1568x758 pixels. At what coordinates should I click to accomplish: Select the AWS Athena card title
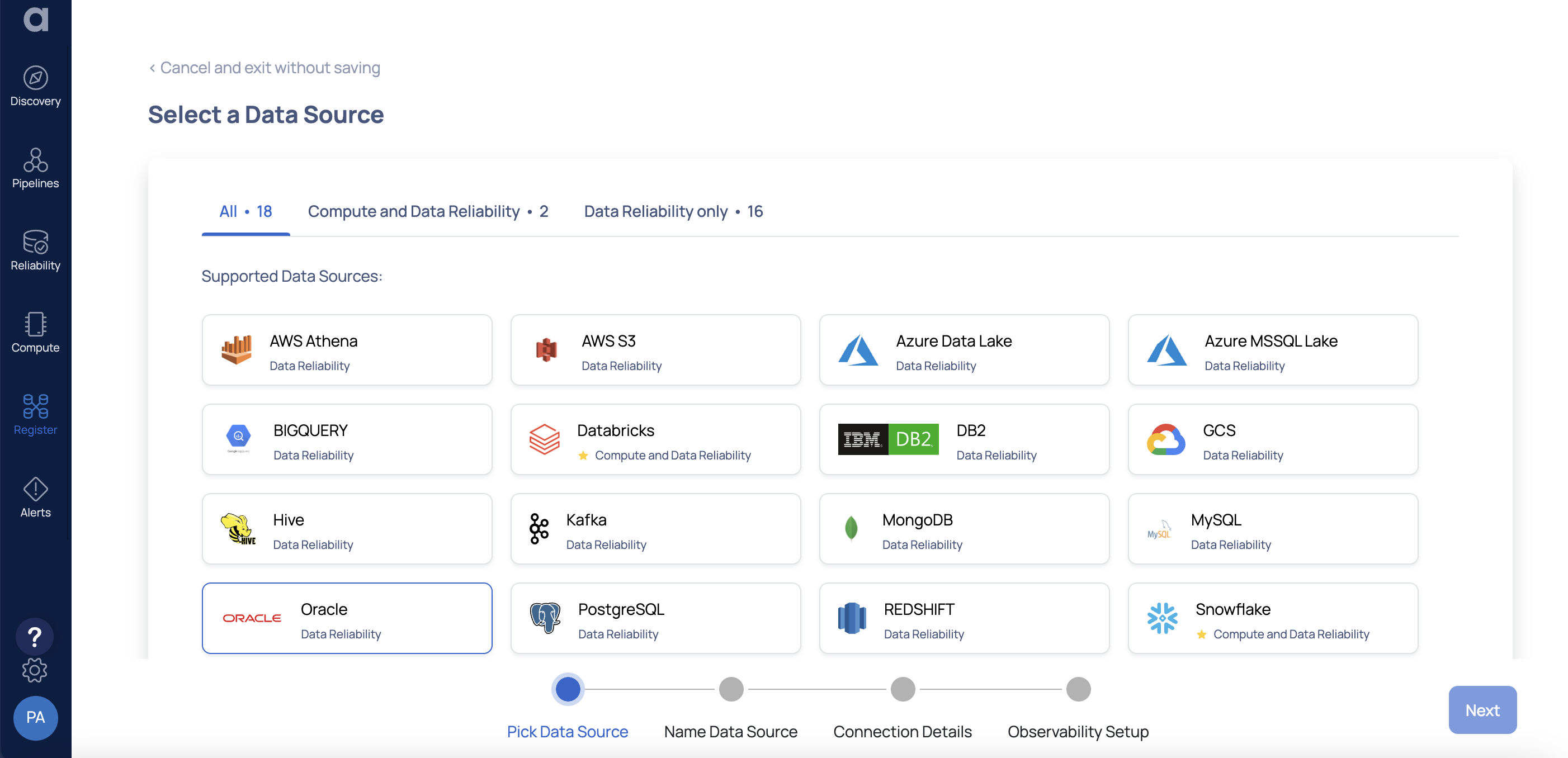(314, 340)
